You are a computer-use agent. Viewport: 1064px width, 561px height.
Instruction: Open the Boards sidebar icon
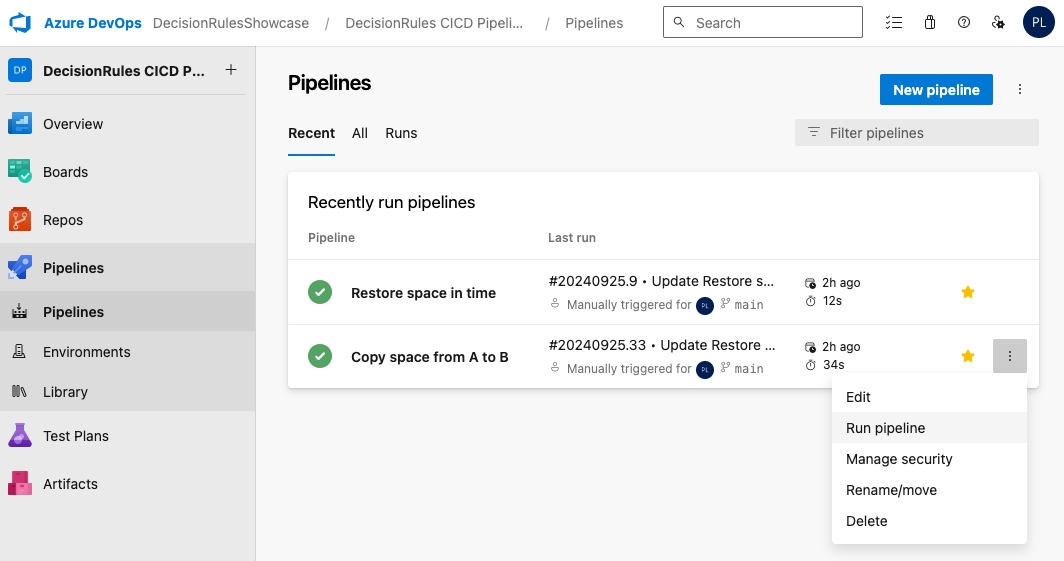pyautogui.click(x=21, y=172)
